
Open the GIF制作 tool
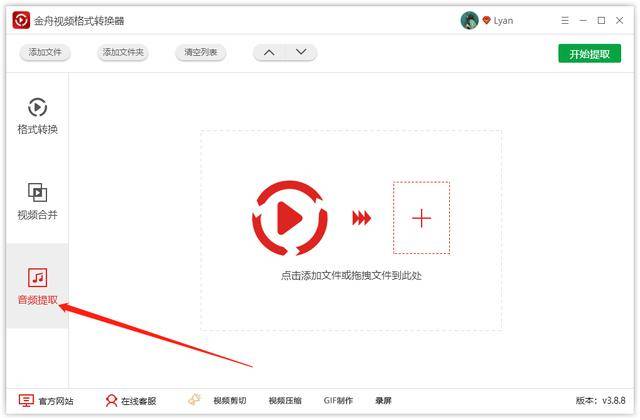337,401
